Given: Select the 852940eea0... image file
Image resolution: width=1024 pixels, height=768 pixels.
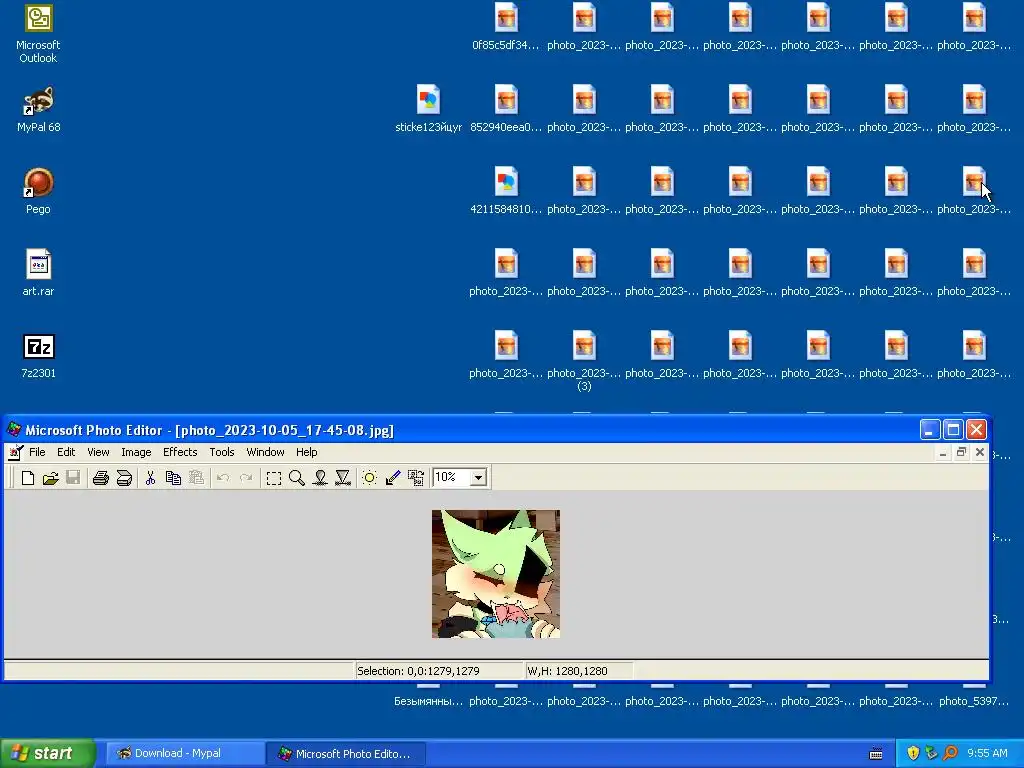Looking at the screenshot, I should tap(506, 110).
